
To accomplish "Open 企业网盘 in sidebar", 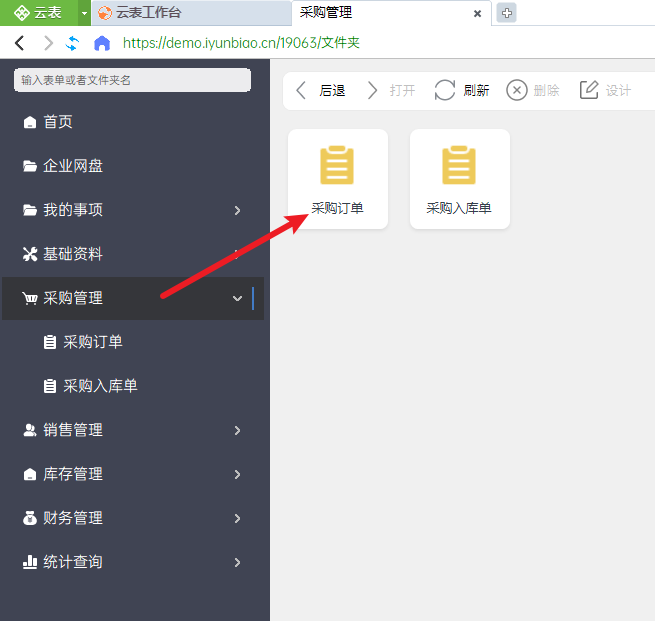I will tap(132, 166).
